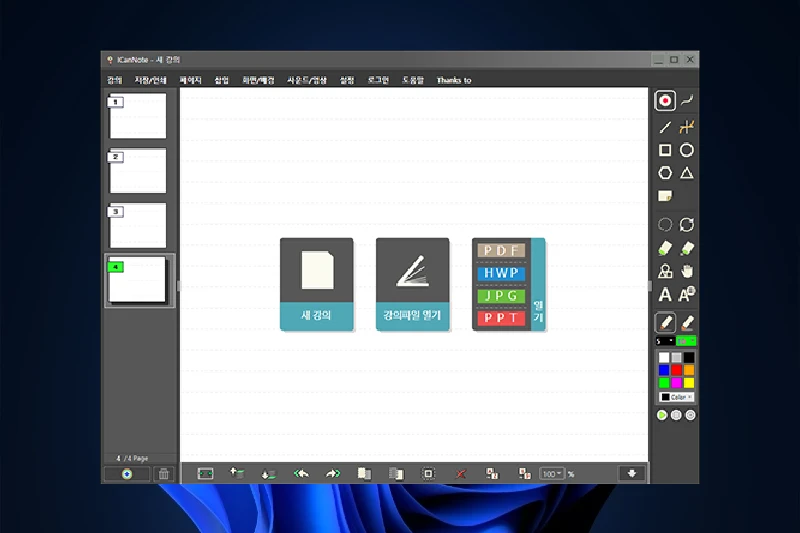Click the undo arrow in bottom toolbar
The width and height of the screenshot is (800, 533).
tap(300, 474)
